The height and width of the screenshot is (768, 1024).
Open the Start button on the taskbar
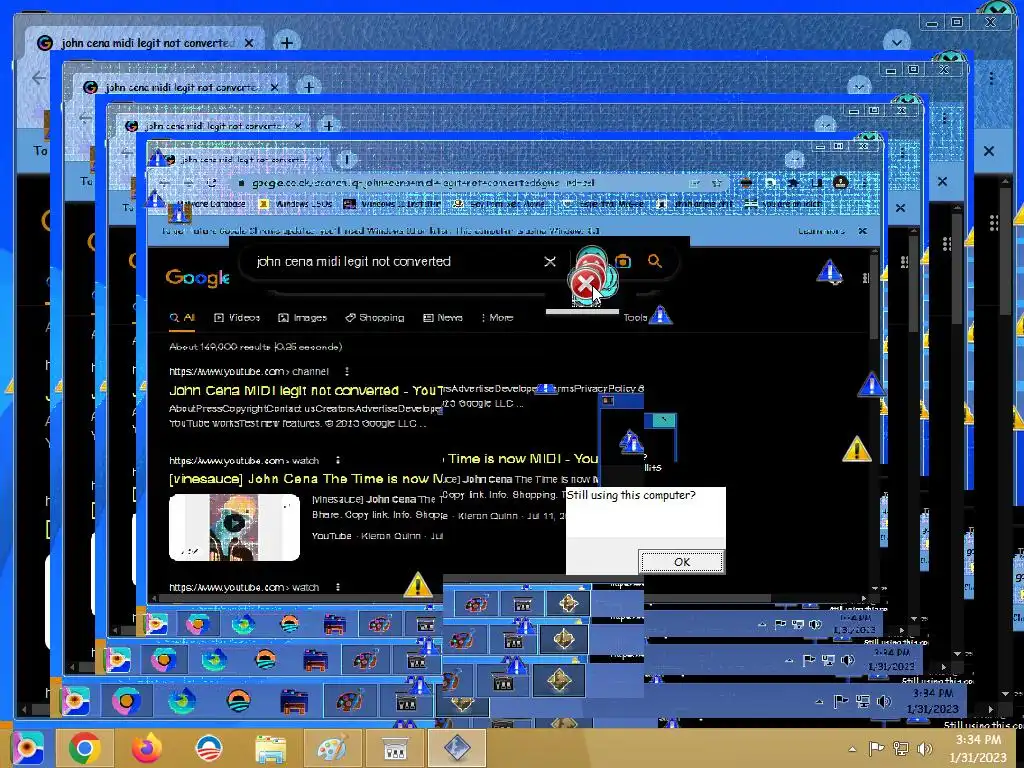point(26,748)
